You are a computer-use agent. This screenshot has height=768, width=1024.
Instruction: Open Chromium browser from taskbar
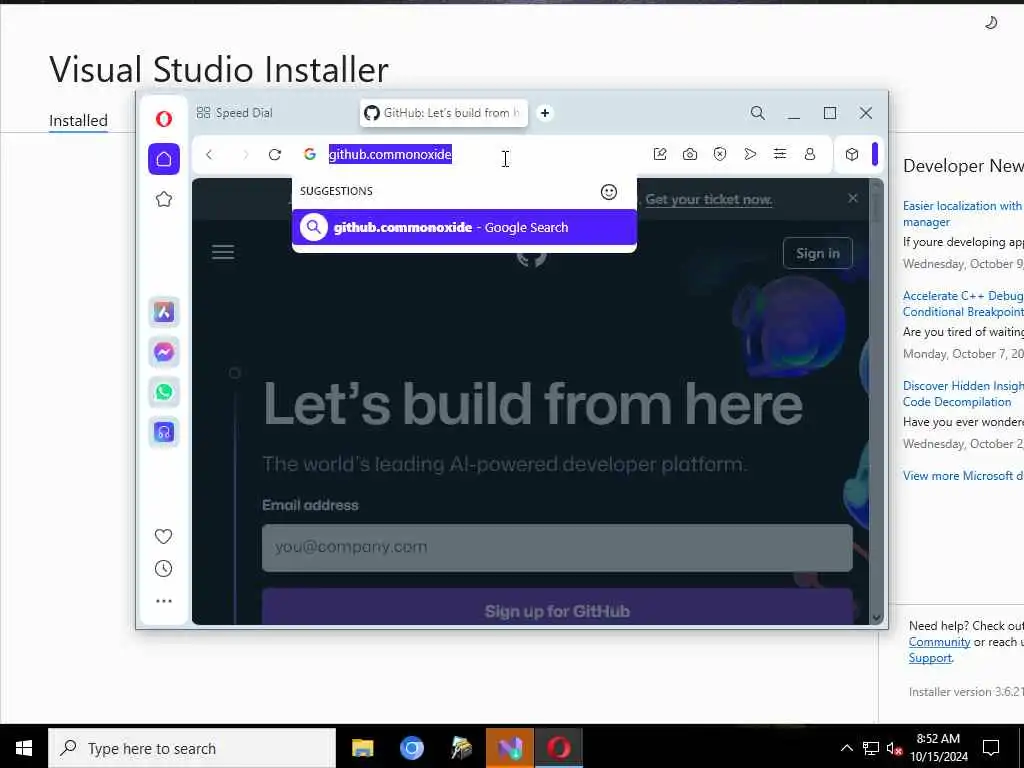(x=411, y=748)
